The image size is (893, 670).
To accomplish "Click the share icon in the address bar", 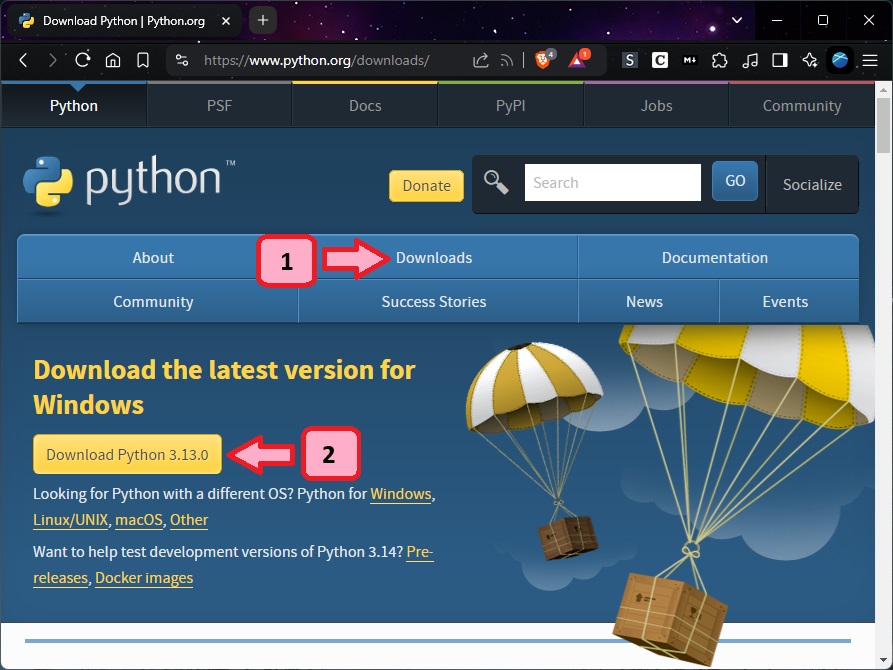I will [481, 60].
